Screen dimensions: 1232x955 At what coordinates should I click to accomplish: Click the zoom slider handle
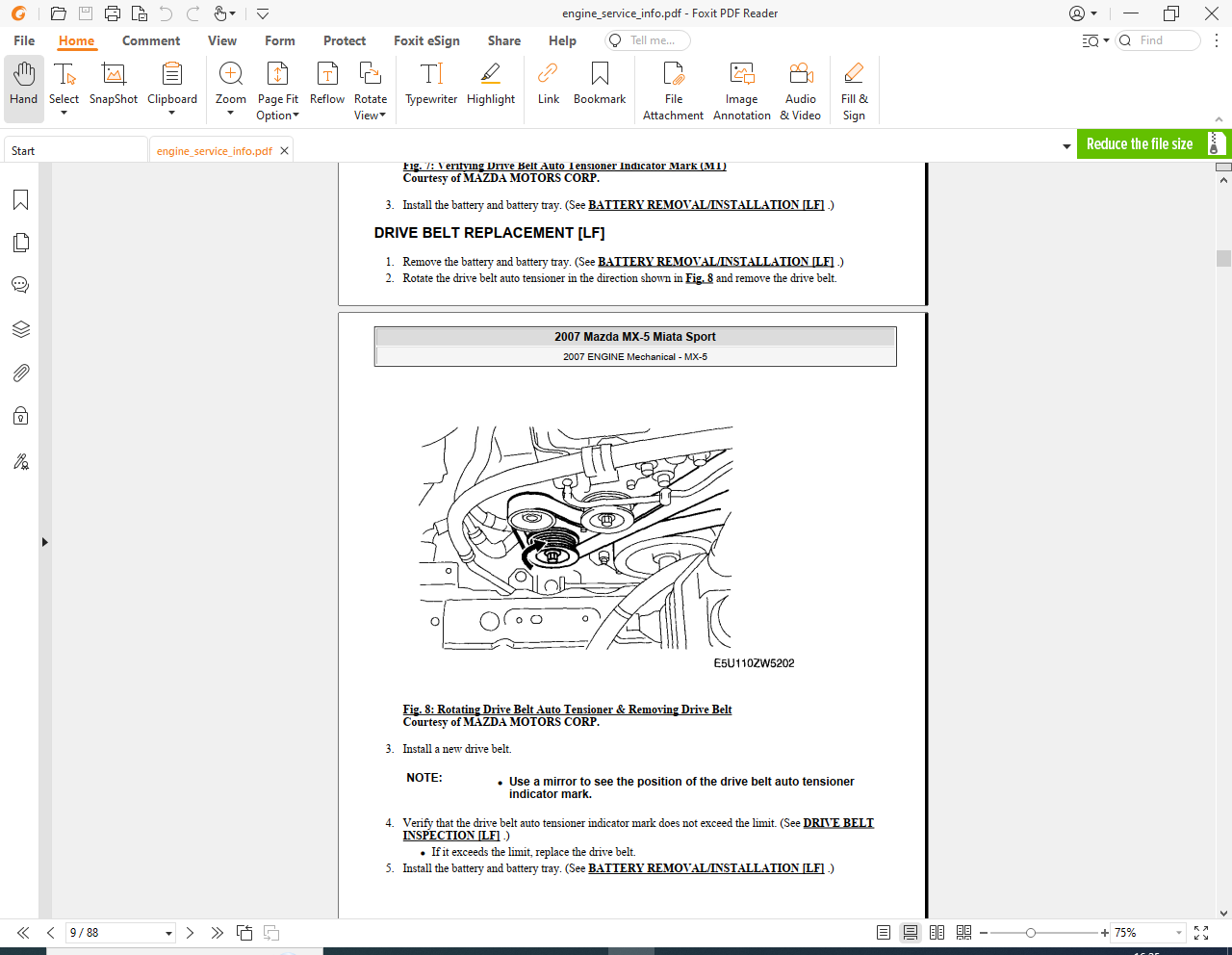coord(1031,933)
